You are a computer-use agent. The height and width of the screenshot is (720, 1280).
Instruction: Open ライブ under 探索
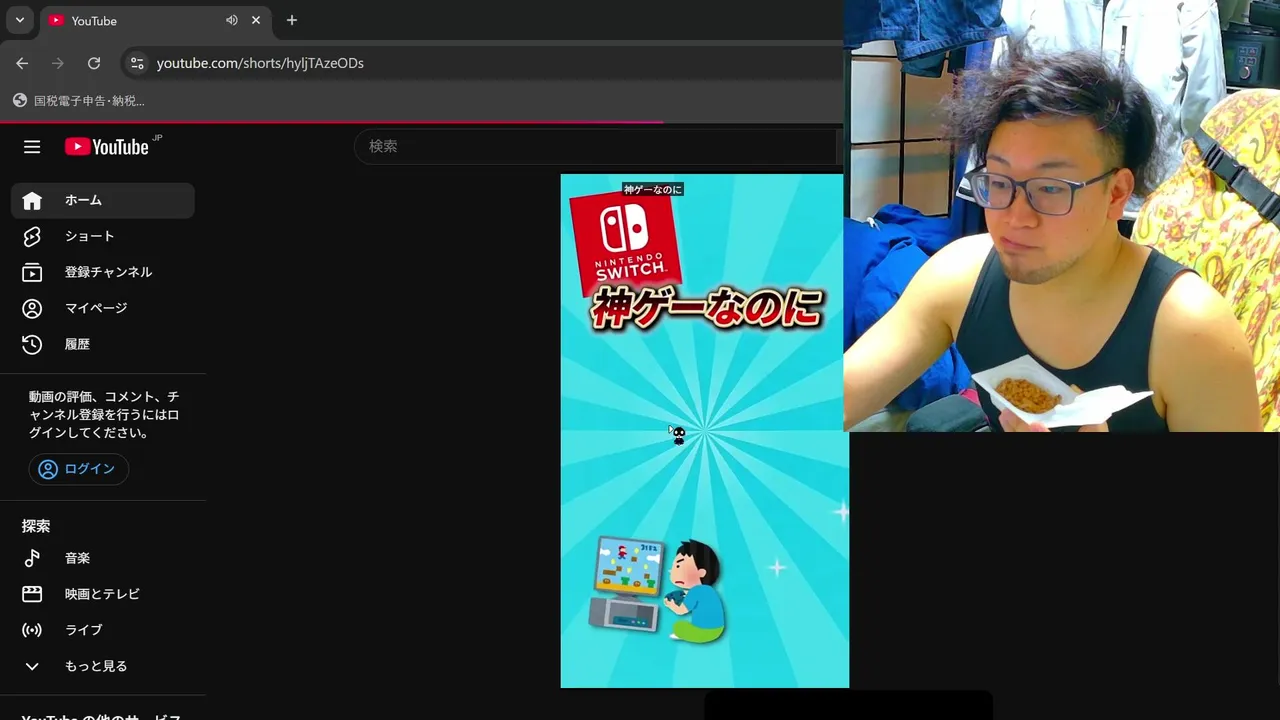(x=103, y=630)
